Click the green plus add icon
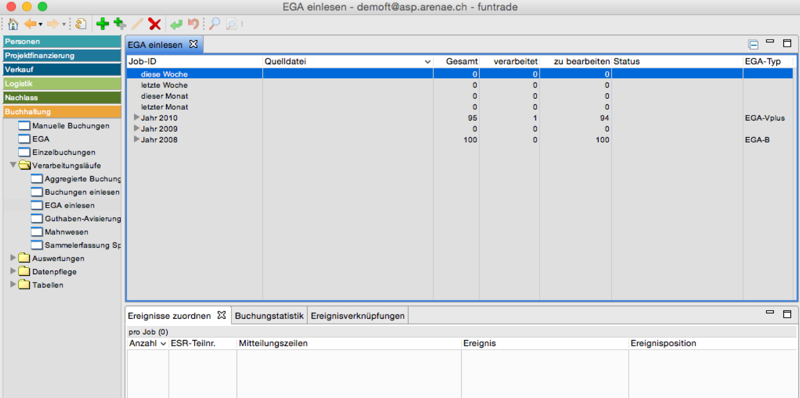 coord(103,23)
